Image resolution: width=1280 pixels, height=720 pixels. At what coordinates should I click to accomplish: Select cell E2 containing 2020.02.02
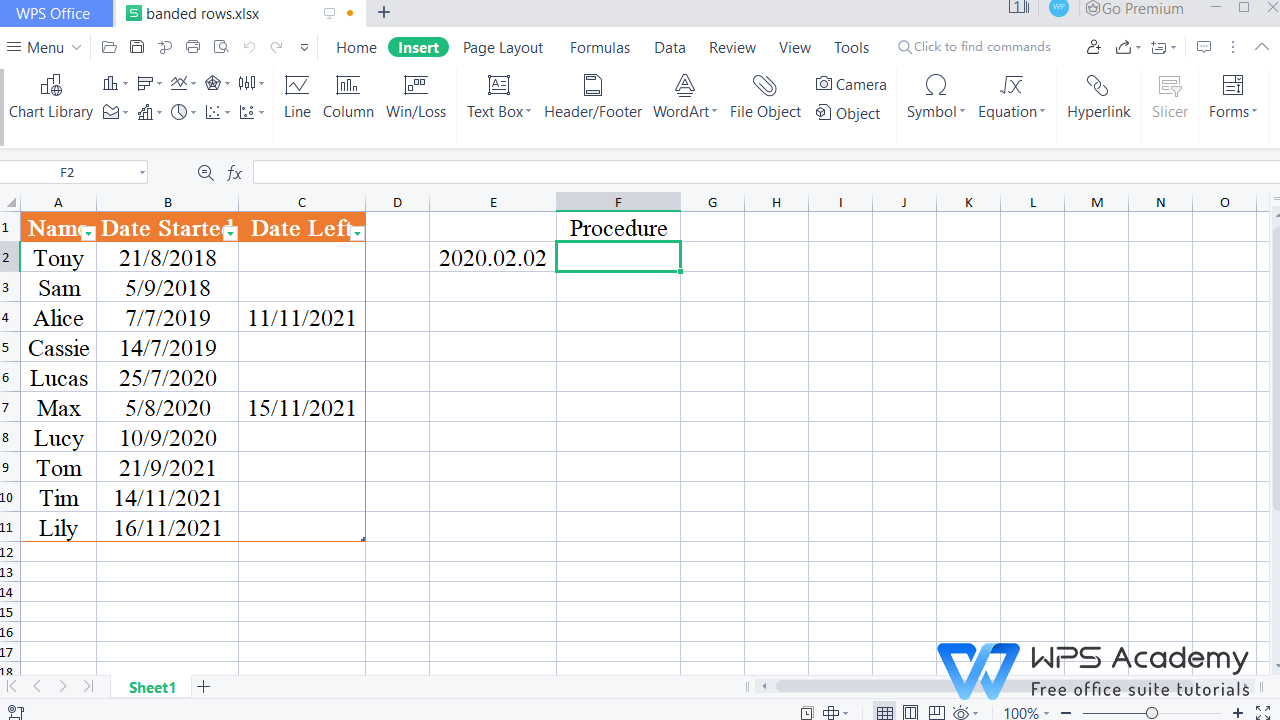click(493, 257)
